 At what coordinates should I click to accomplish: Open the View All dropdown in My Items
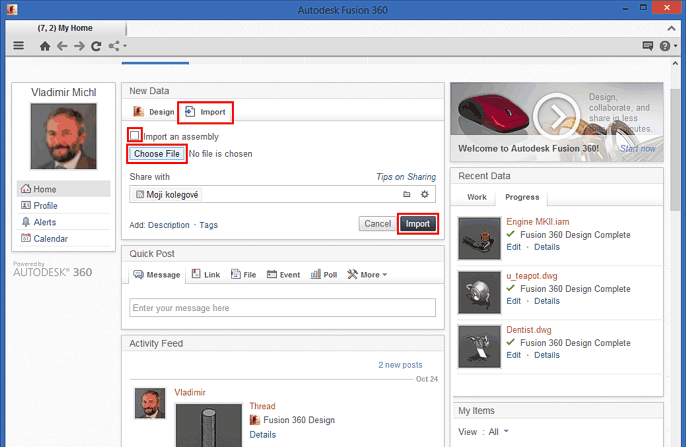pyautogui.click(x=498, y=432)
